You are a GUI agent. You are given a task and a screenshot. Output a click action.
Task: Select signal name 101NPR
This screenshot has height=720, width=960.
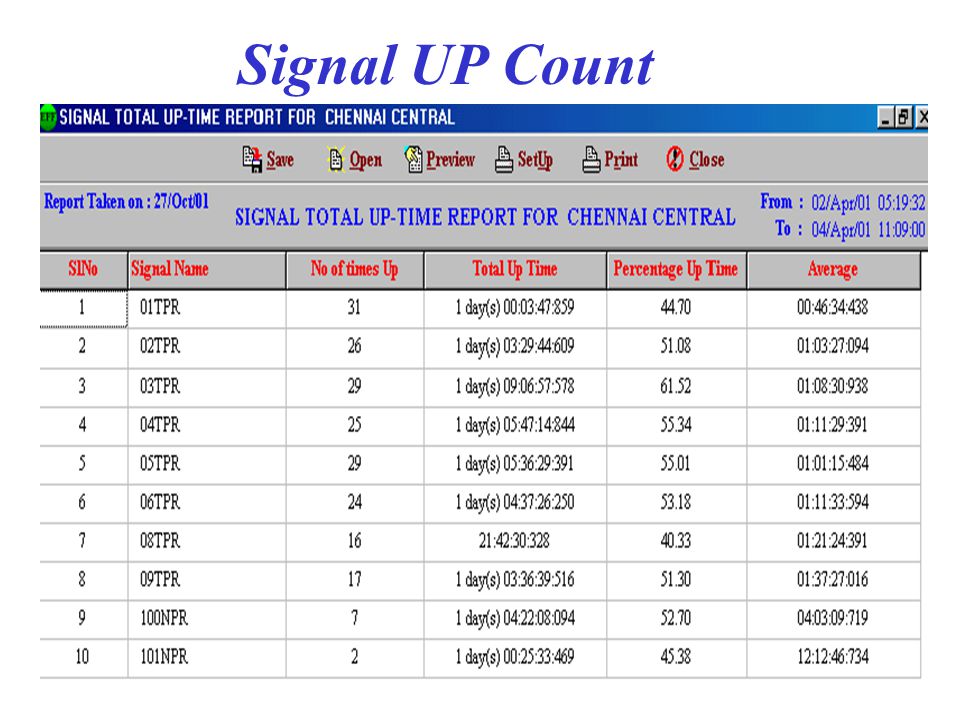(164, 658)
